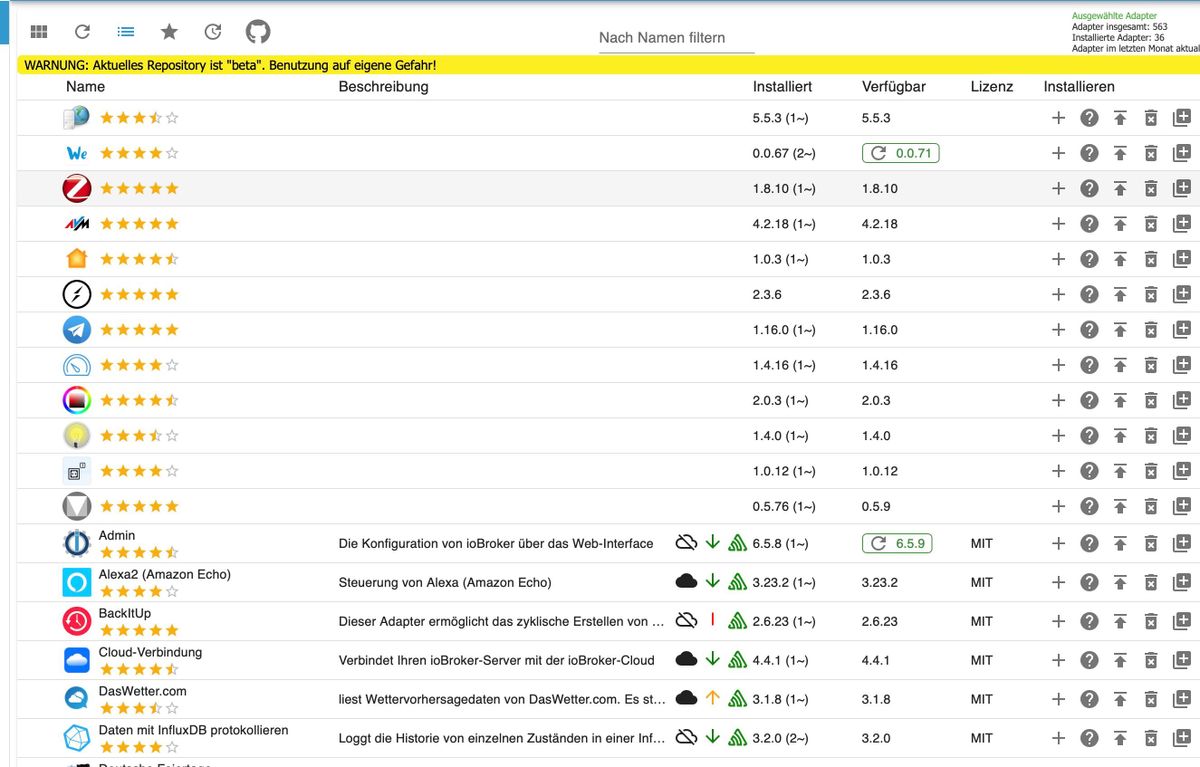Upload BackItUp adapter files
Screen dimensions: 1200x767
(x=1120, y=621)
